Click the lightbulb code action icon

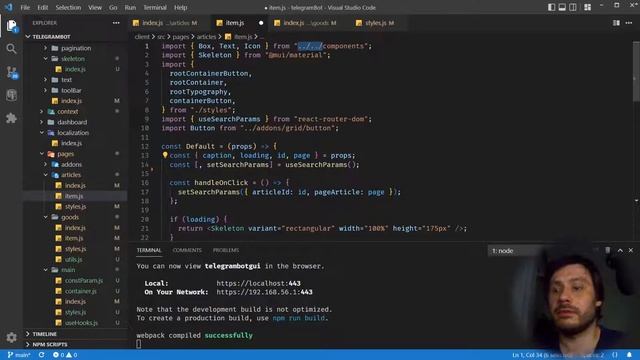point(165,155)
